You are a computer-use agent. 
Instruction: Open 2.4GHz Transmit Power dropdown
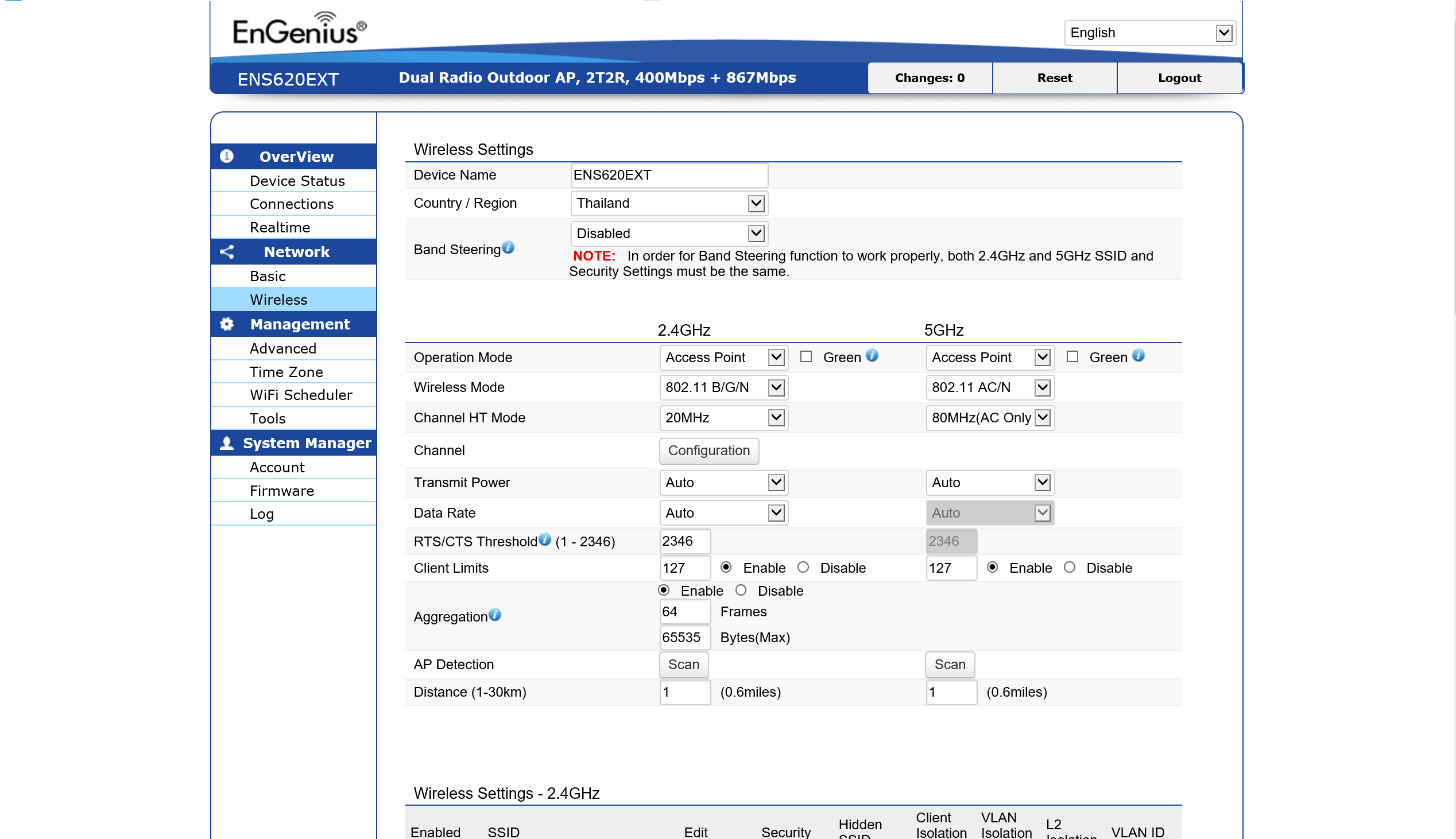(x=723, y=482)
